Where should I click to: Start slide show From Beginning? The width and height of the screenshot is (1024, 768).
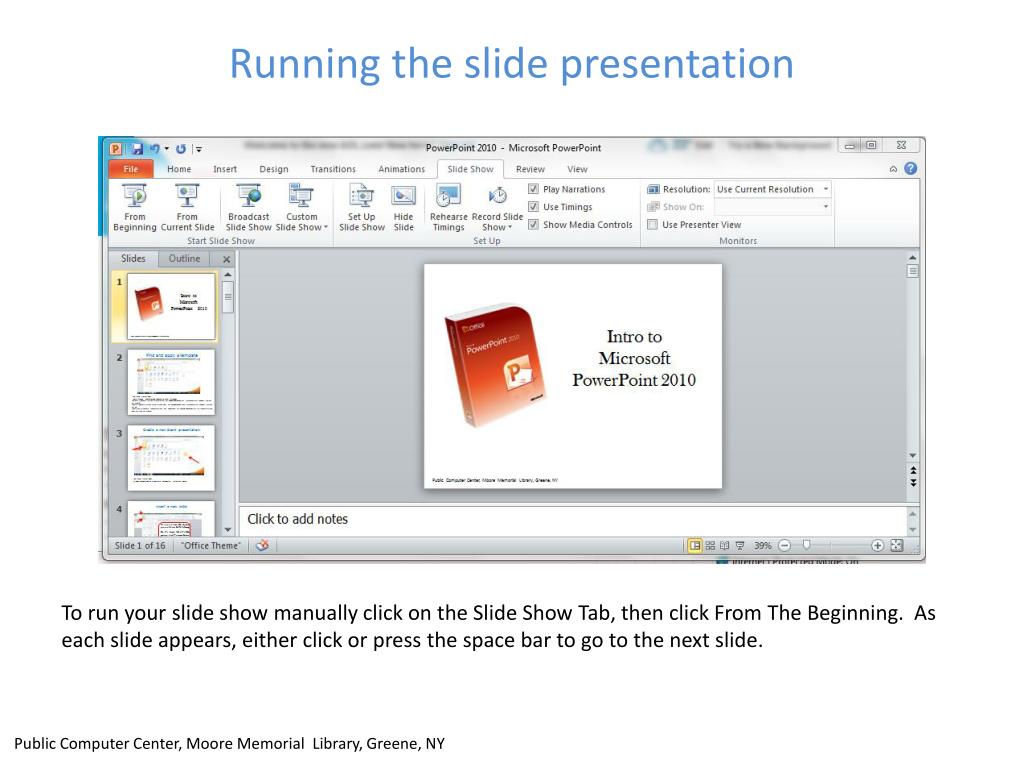click(135, 207)
